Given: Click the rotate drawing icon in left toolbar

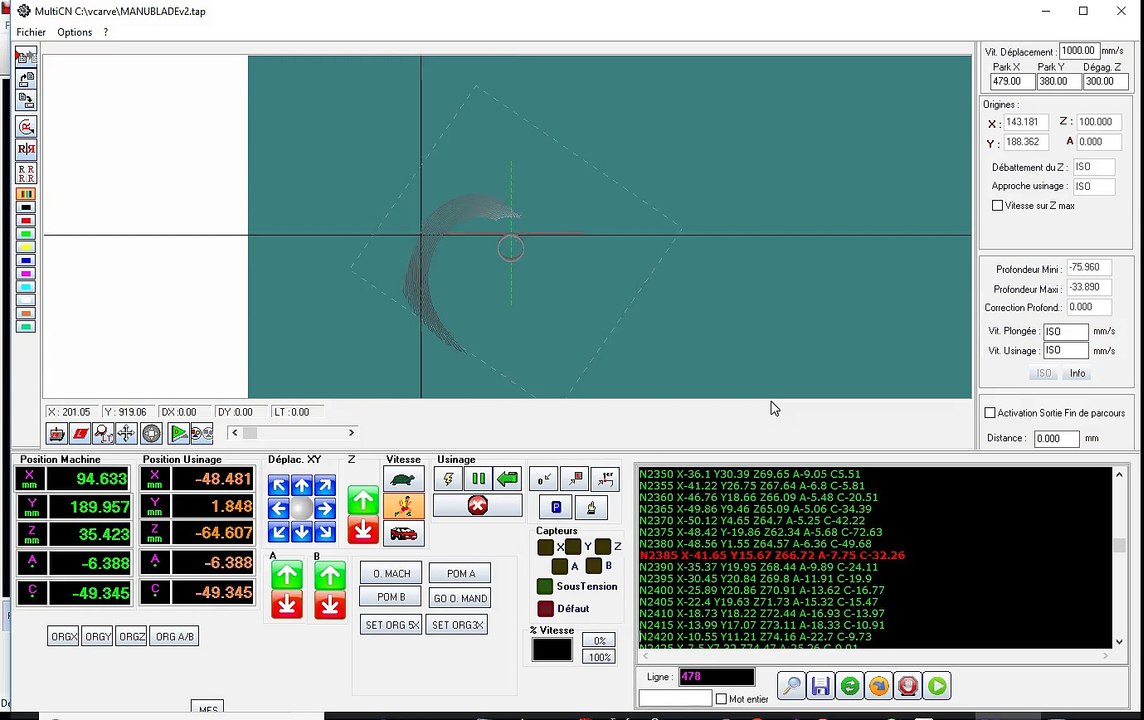Looking at the screenshot, I should tap(26, 127).
